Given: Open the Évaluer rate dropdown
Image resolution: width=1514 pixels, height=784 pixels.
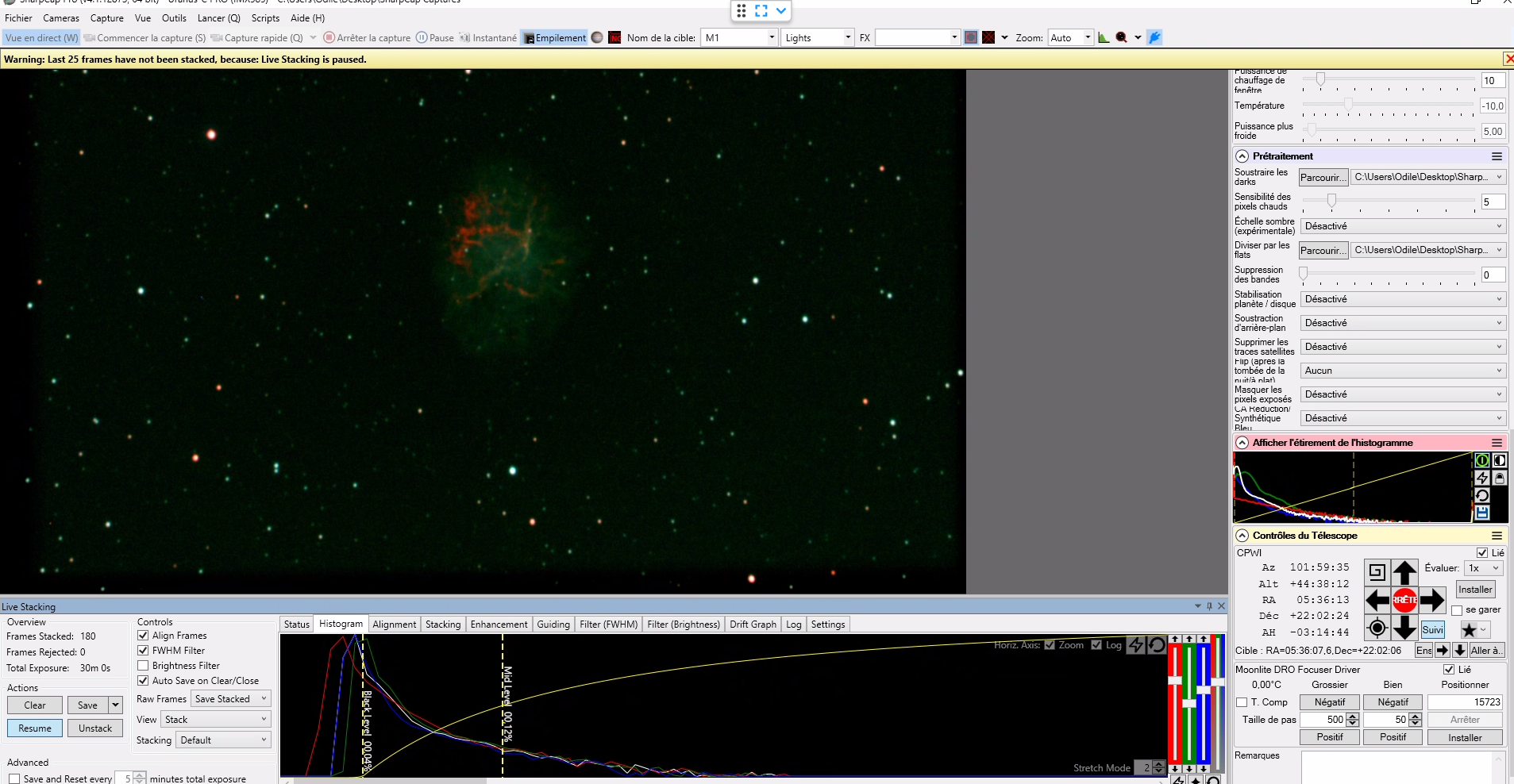Looking at the screenshot, I should coord(1485,568).
